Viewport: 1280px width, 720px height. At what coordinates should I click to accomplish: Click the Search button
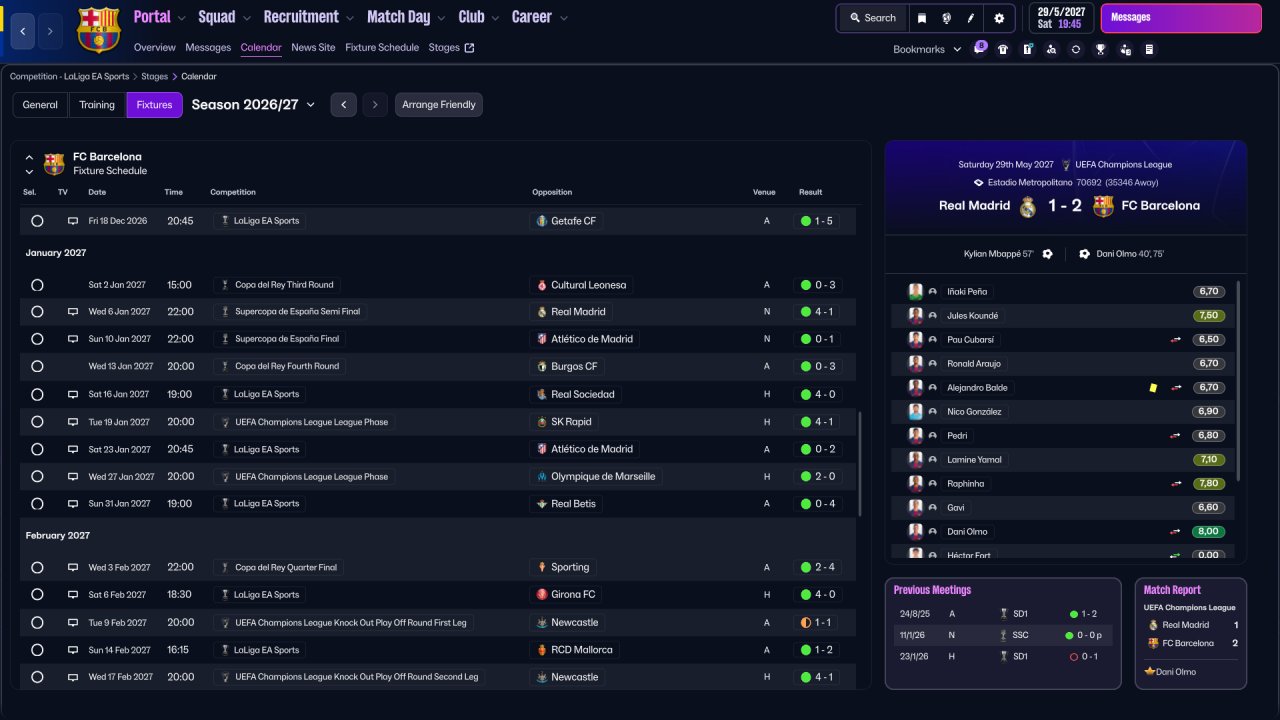[873, 18]
